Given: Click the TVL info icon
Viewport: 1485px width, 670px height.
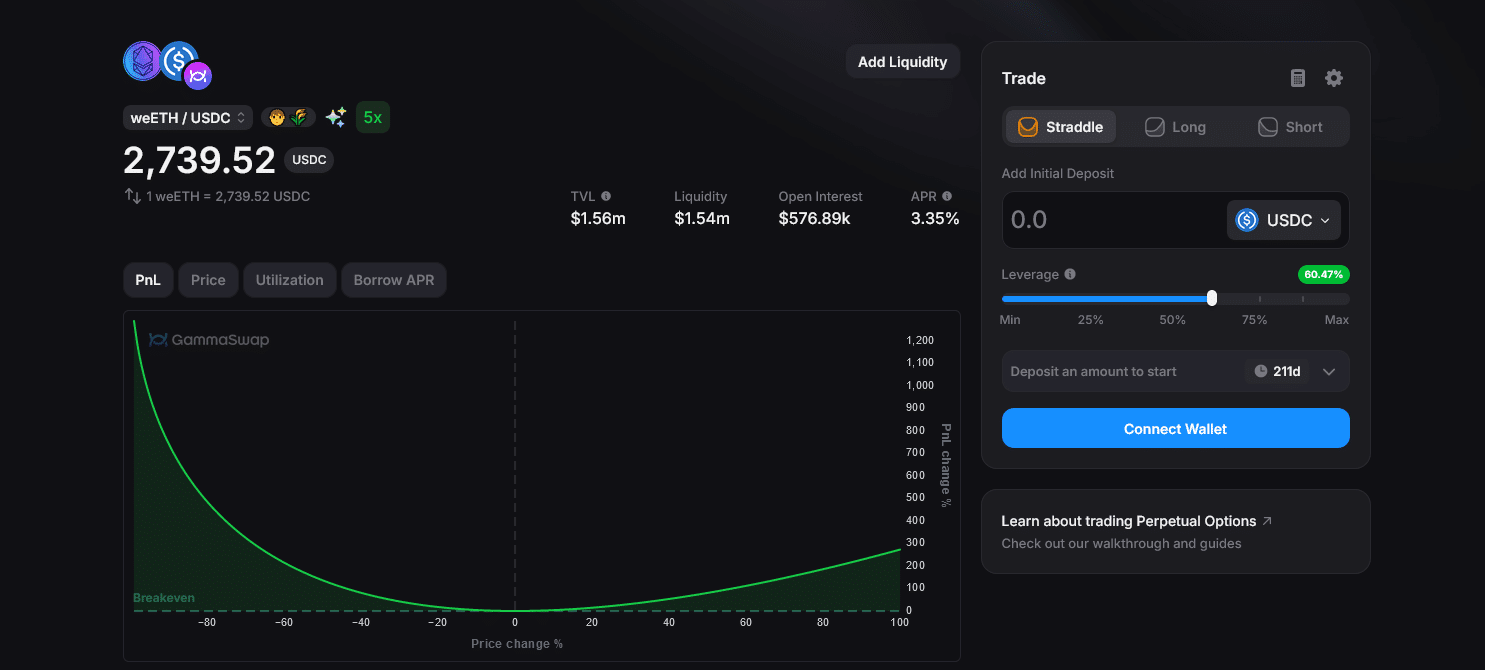Looking at the screenshot, I should pos(606,196).
